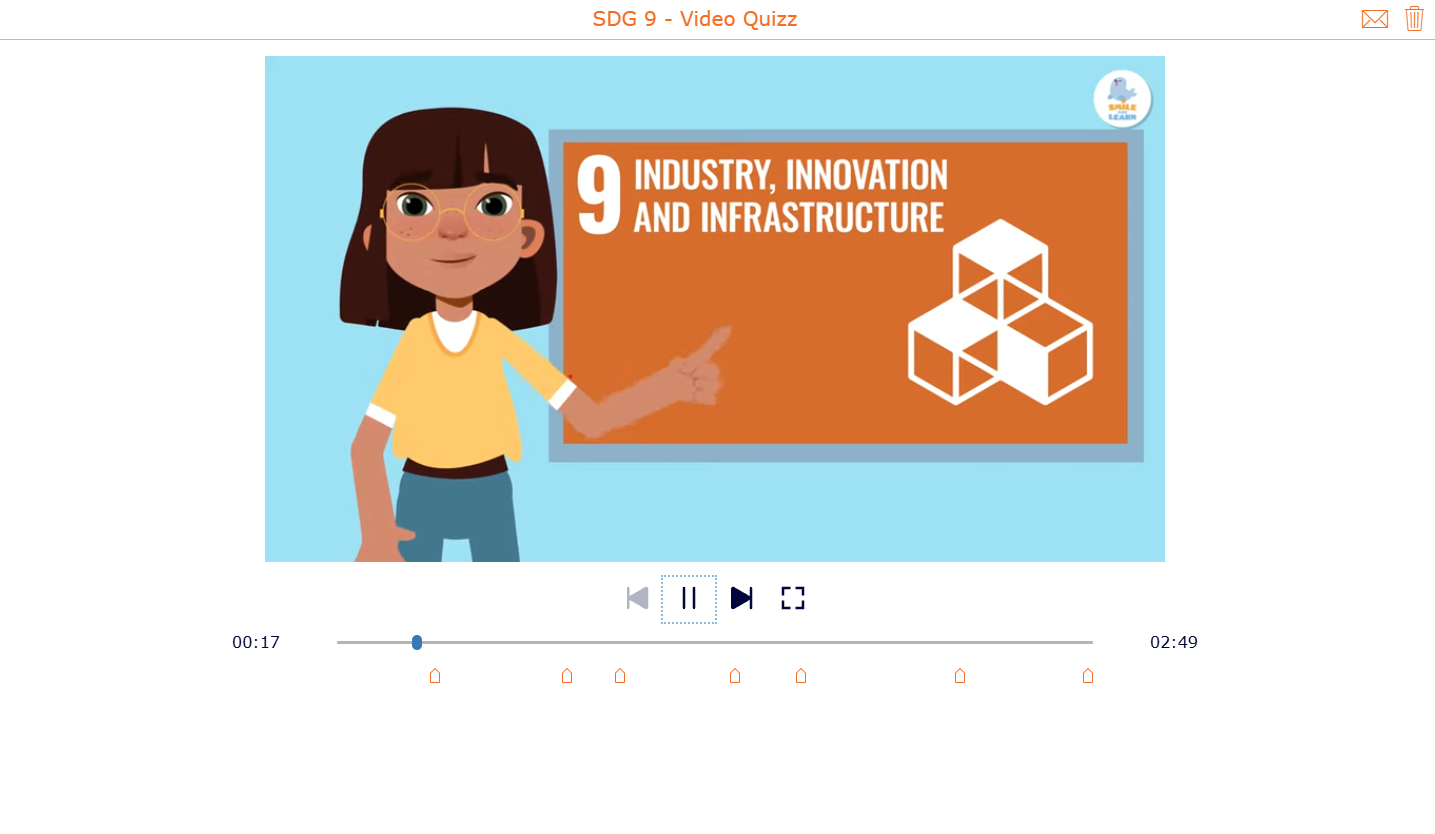
Task: Click the middle of the seek bar
Action: (715, 643)
